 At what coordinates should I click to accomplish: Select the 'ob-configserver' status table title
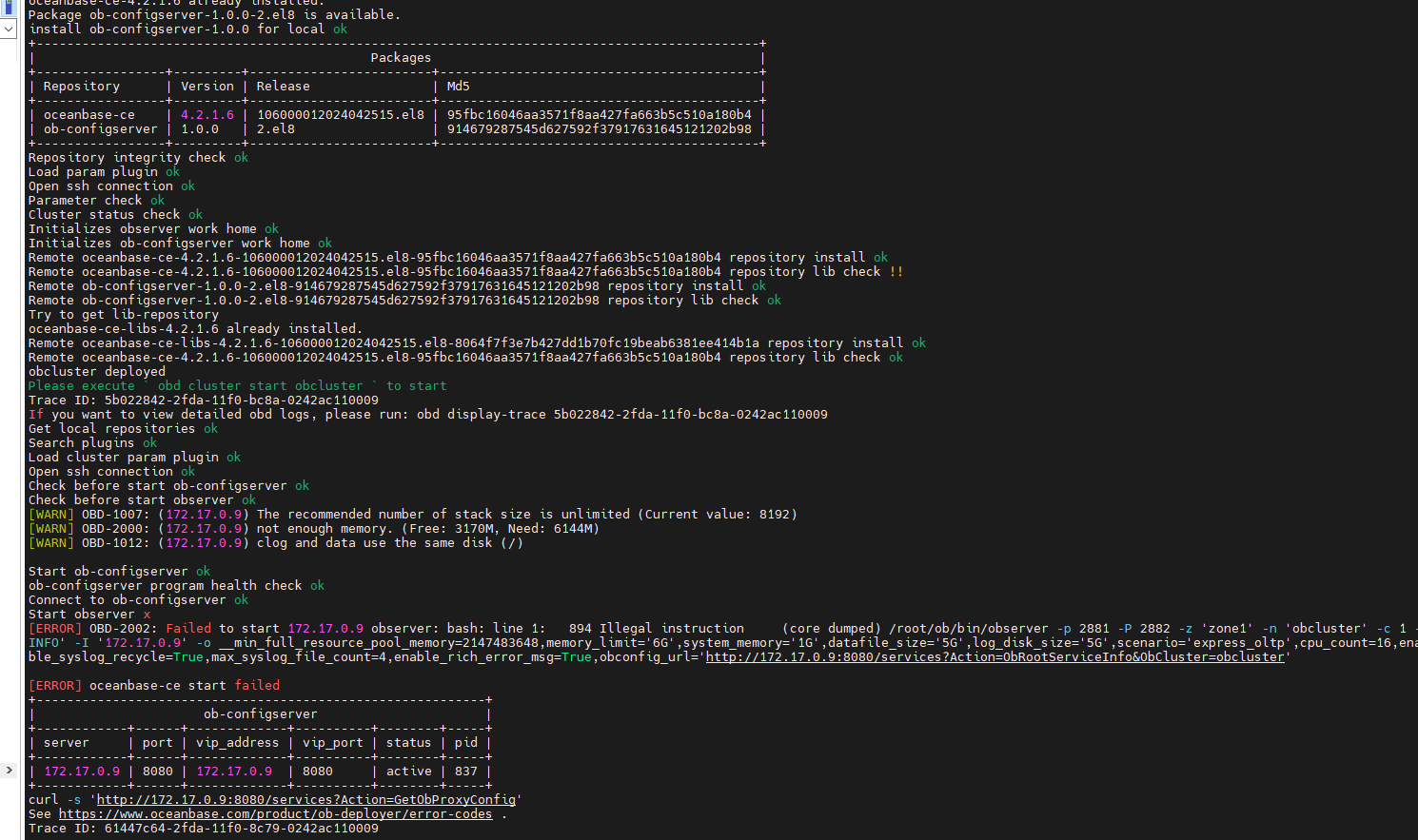pyautogui.click(x=261, y=714)
